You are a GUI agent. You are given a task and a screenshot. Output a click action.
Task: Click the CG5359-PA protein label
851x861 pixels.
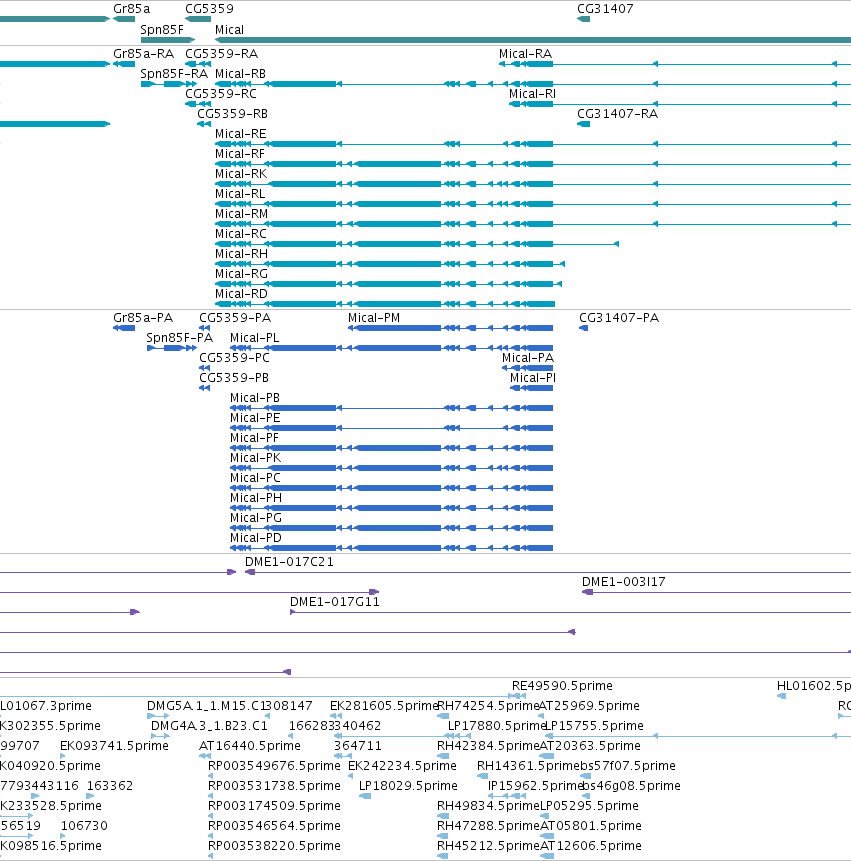(235, 318)
